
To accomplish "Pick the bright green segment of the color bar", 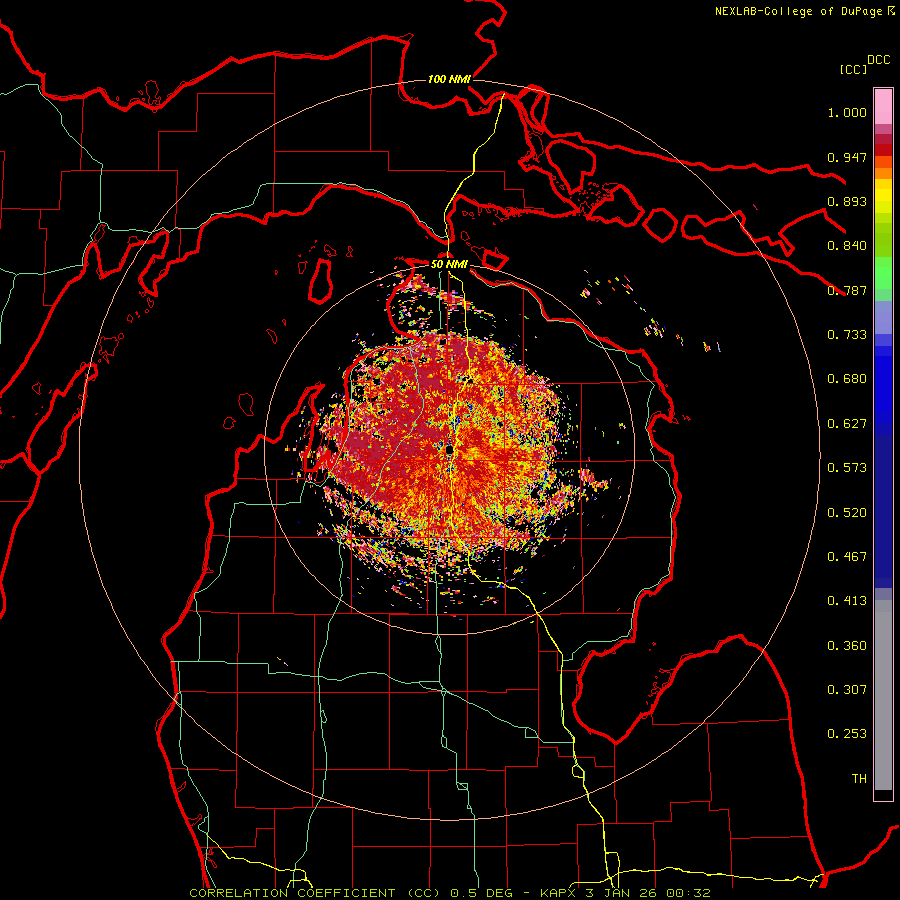I will point(883,273).
